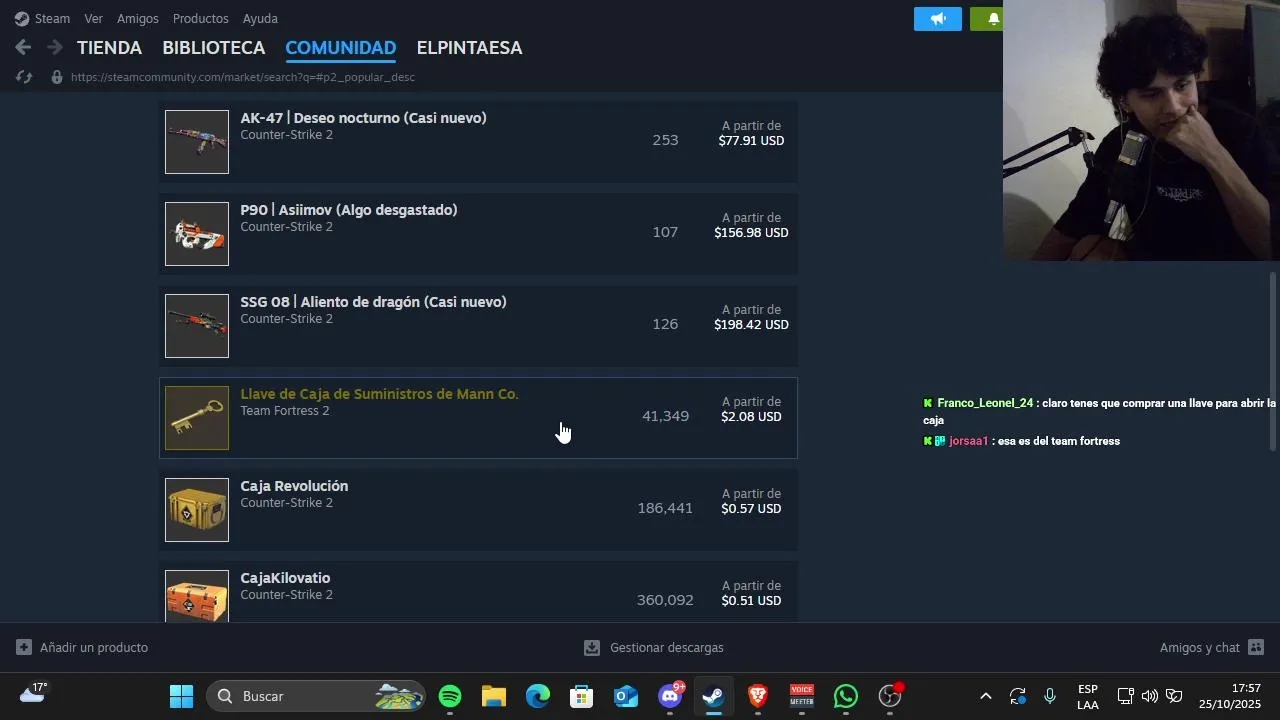This screenshot has width=1280, height=720.
Task: Open the Caja Revolución listing title
Action: pyautogui.click(x=294, y=486)
